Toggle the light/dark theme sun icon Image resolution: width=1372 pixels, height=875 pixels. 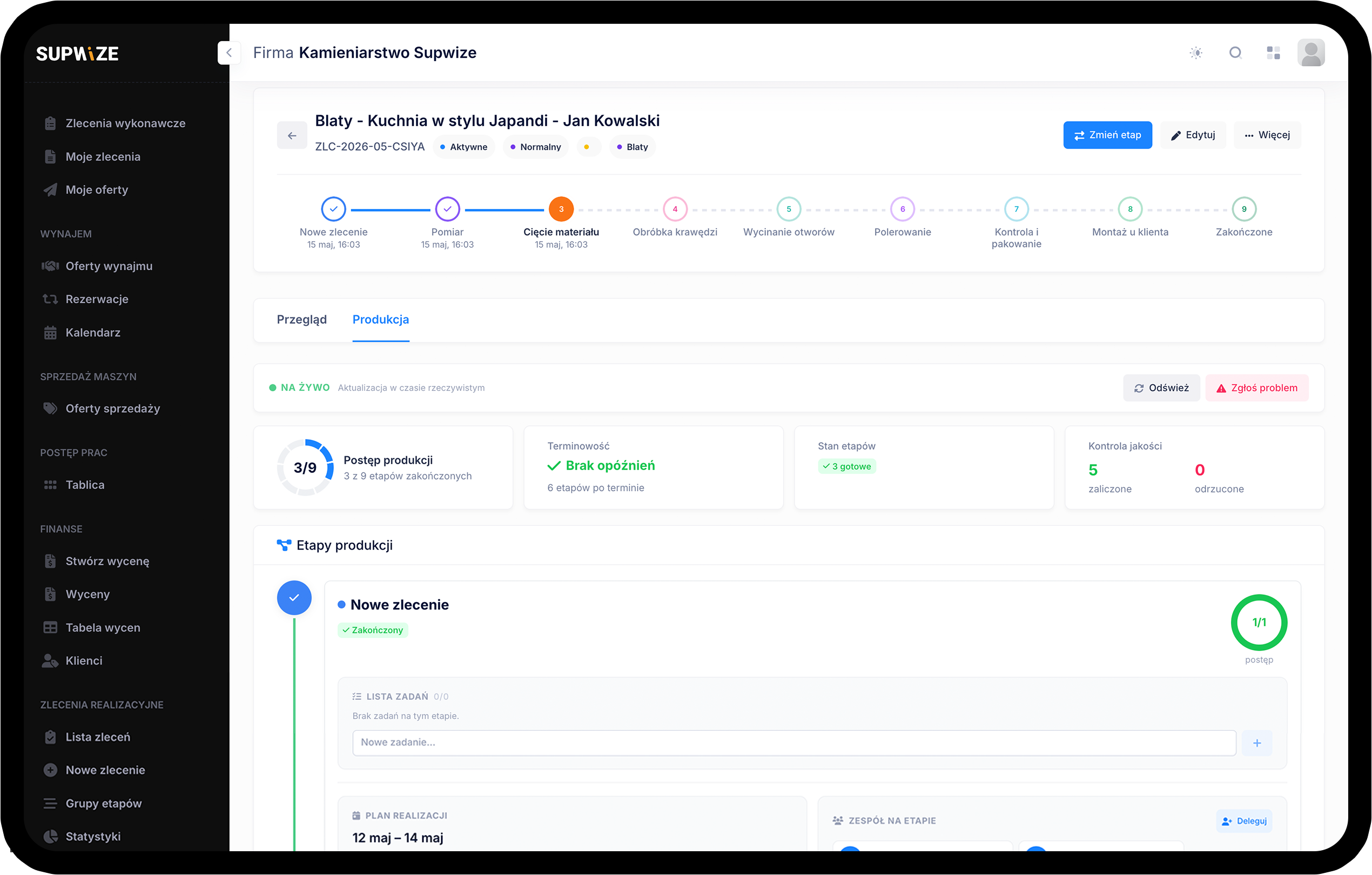(1196, 53)
